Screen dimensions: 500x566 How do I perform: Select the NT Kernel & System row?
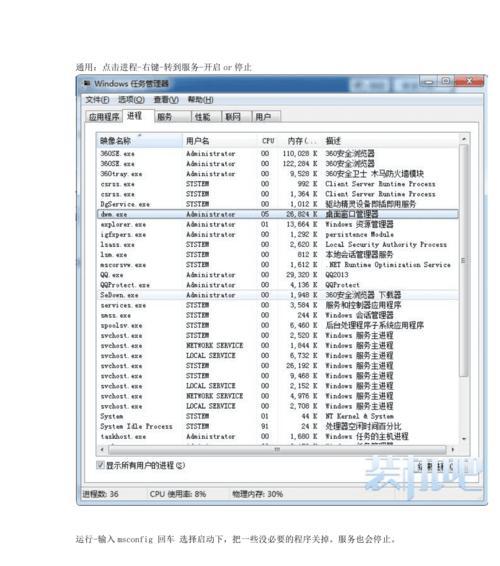pyautogui.click(x=278, y=416)
